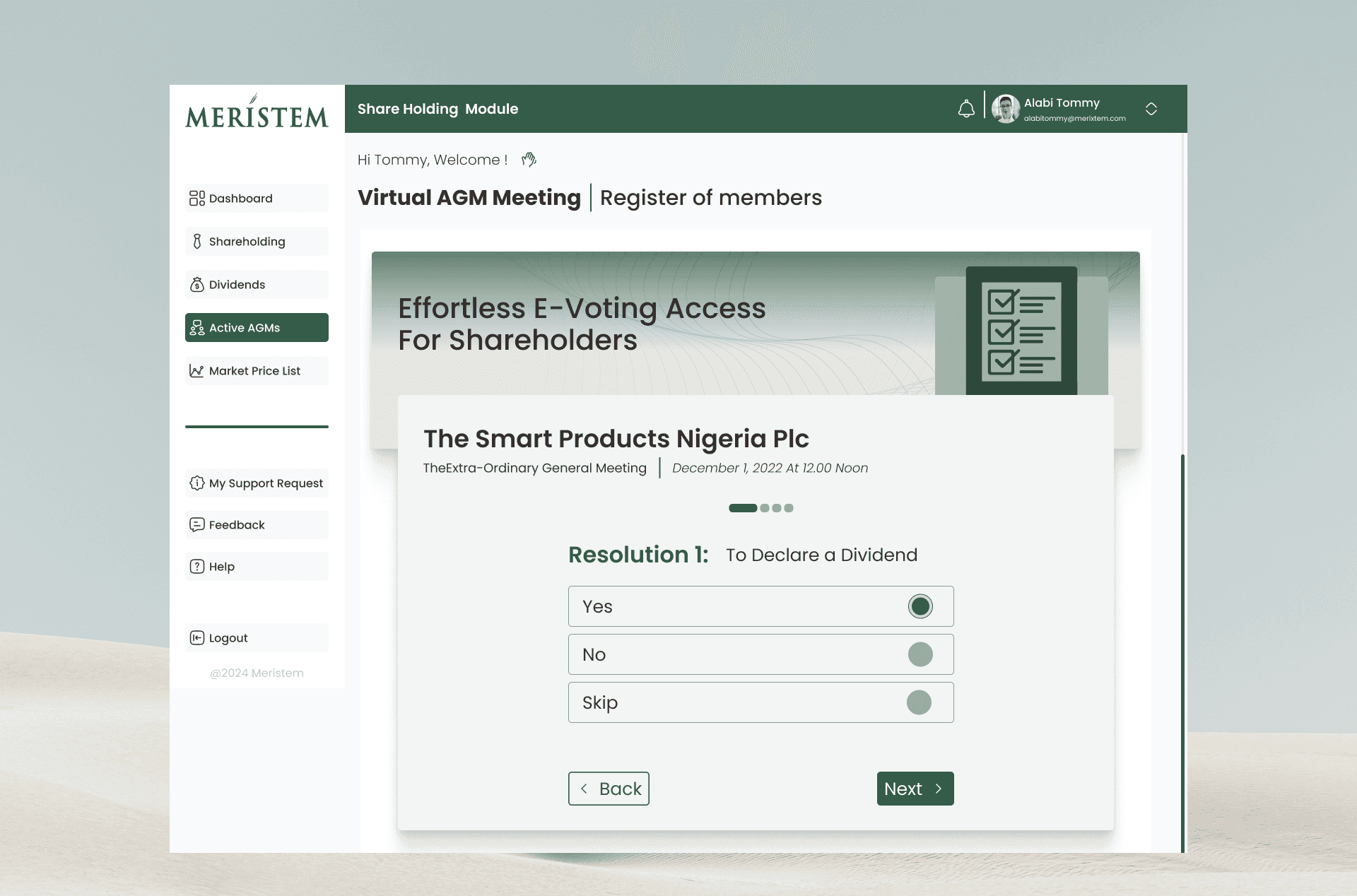The height and width of the screenshot is (896, 1357).
Task: Click the notification bell icon
Action: [966, 109]
